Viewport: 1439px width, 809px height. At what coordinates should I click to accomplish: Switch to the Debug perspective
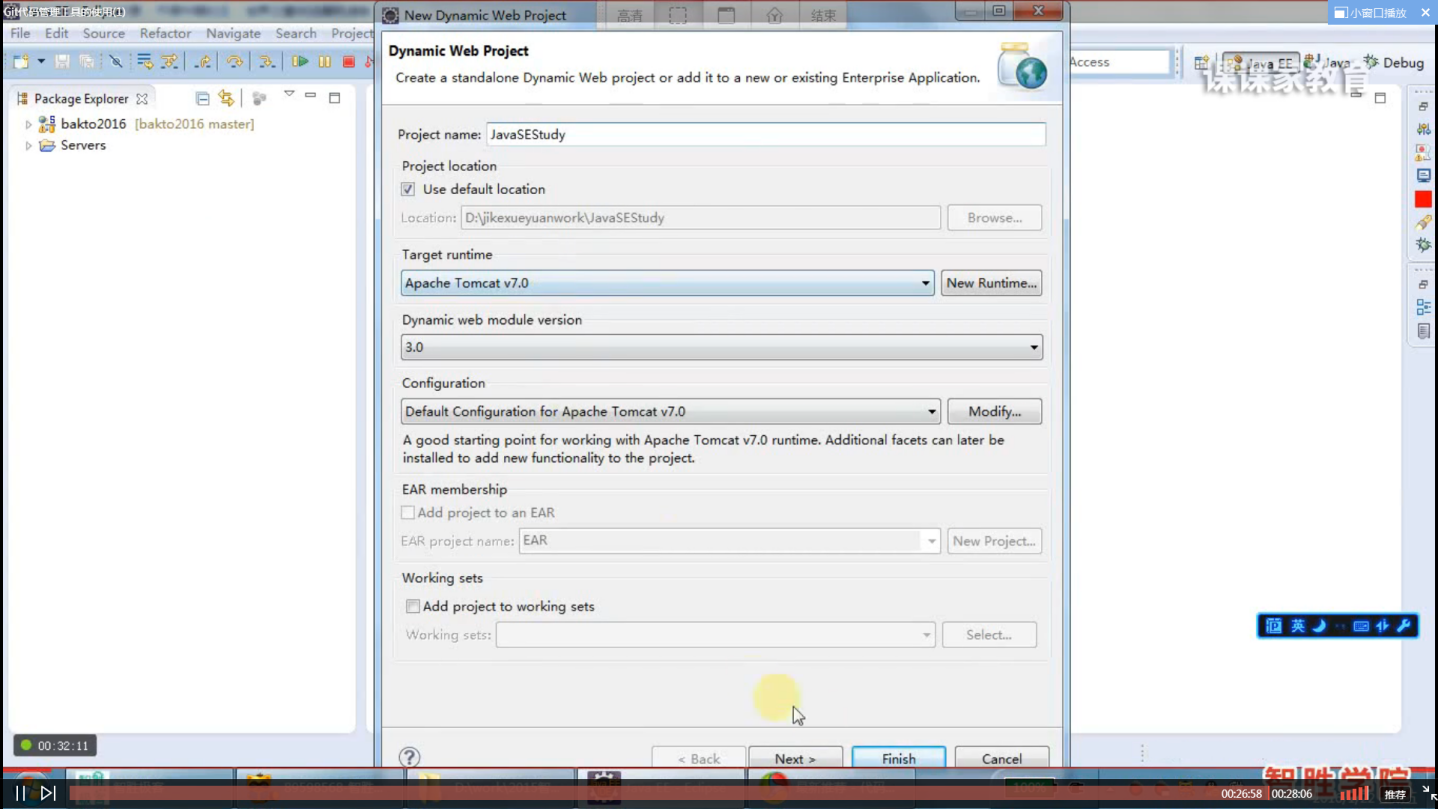click(x=1394, y=62)
